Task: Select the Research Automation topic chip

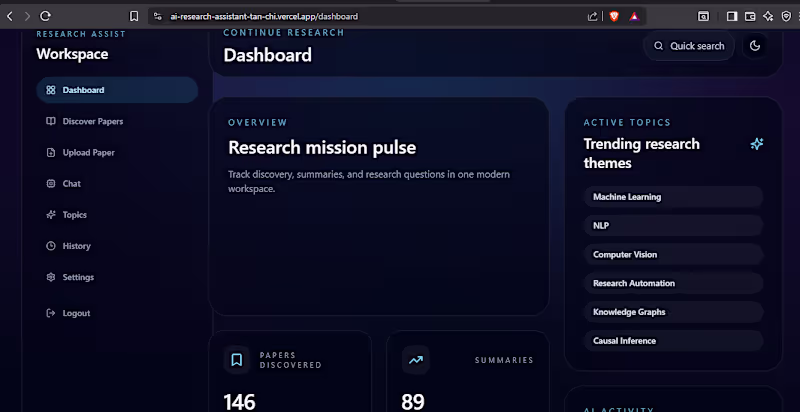Action: pyautogui.click(x=673, y=283)
